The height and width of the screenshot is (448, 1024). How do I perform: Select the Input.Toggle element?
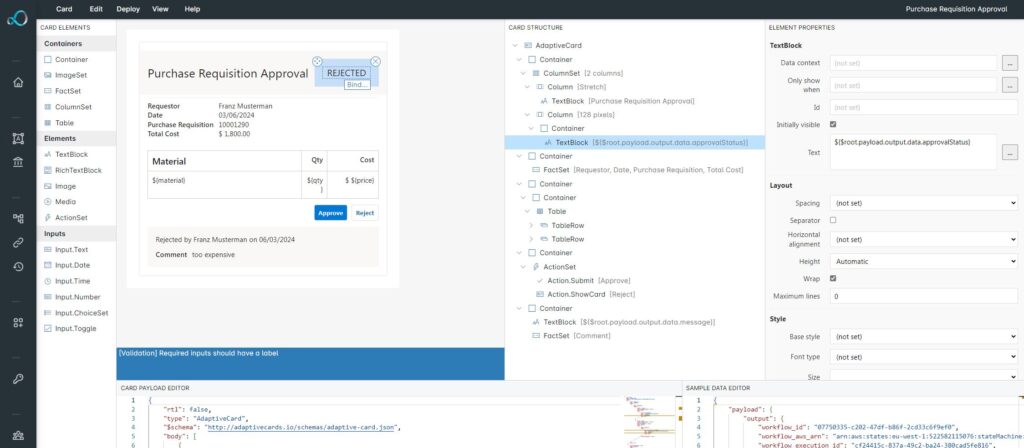76,328
